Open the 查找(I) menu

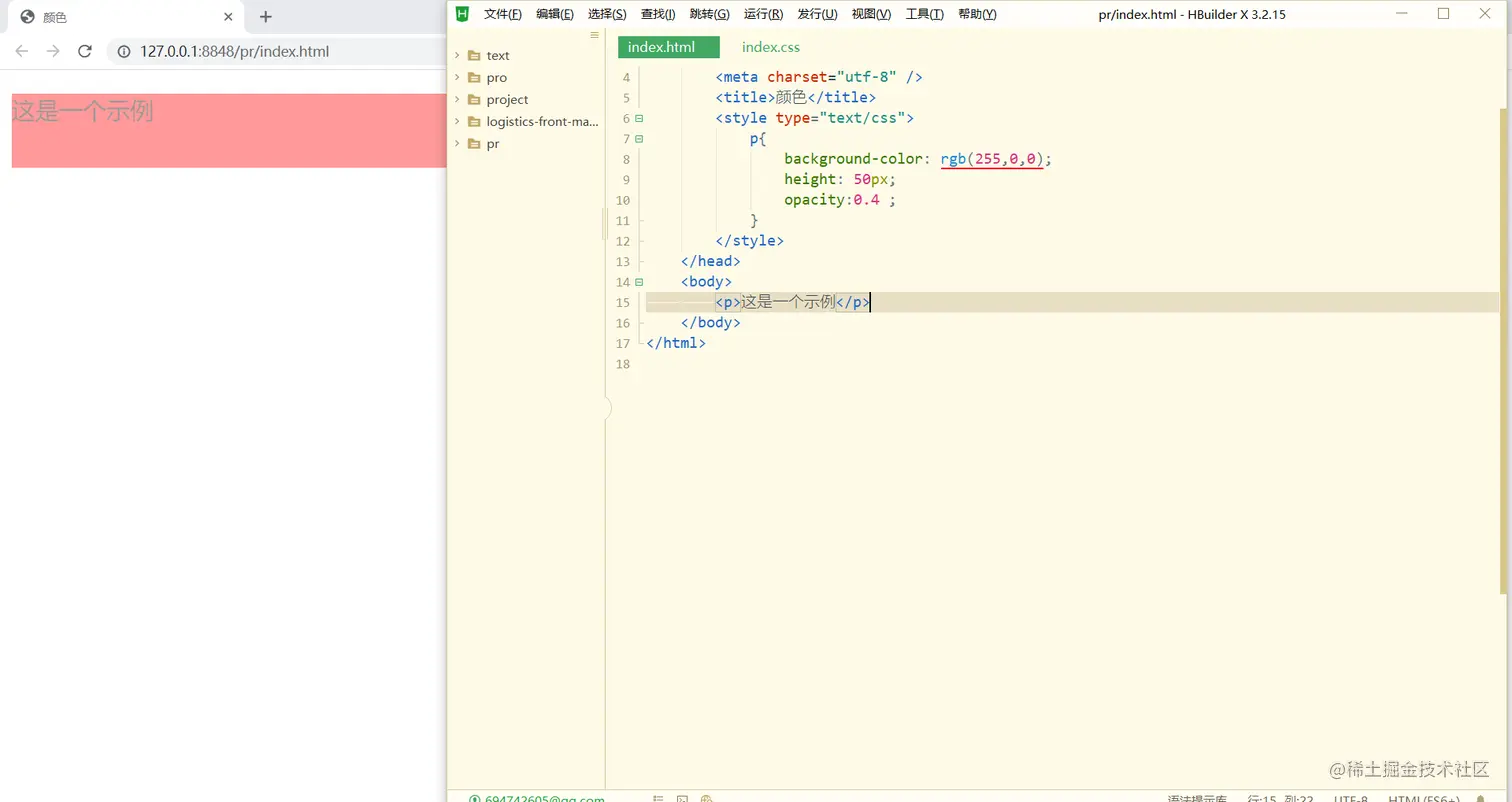(658, 14)
